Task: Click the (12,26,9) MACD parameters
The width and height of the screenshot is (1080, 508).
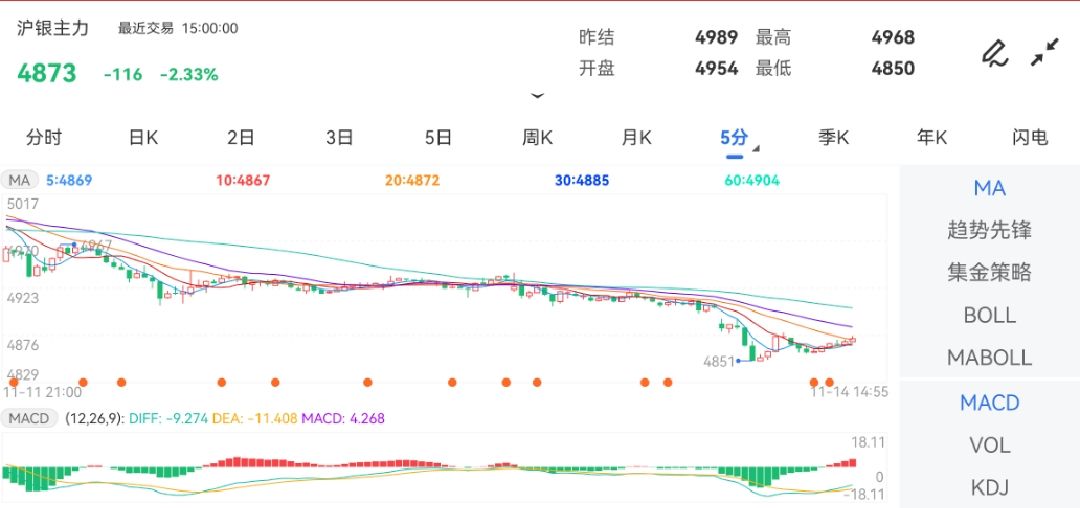Action: point(94,418)
